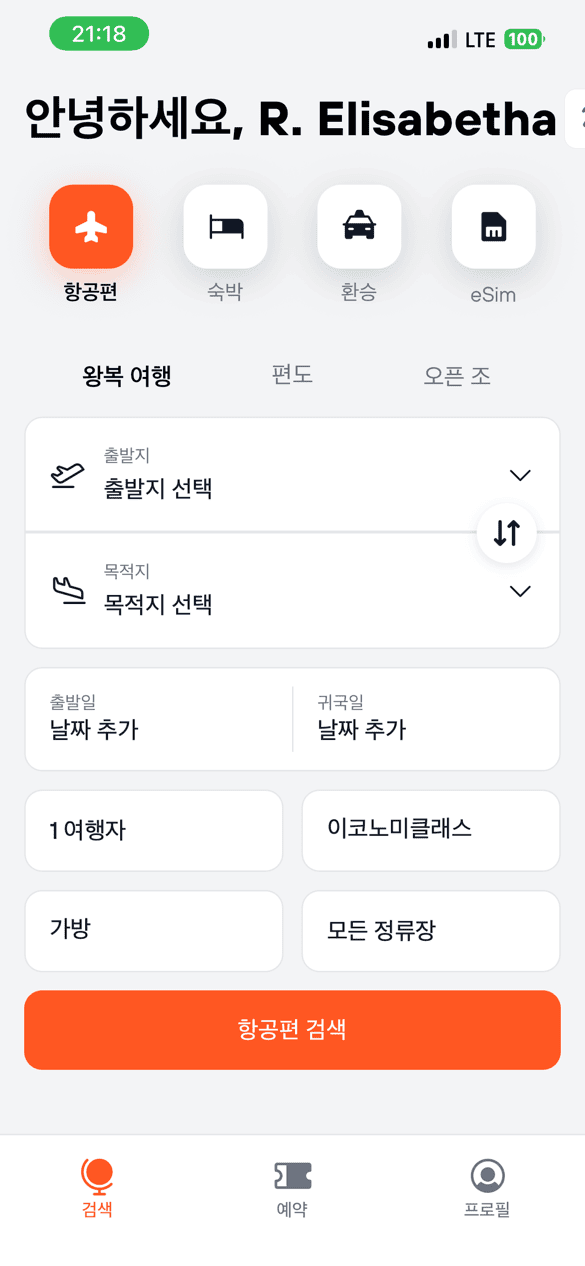Open the 이코노미클래스 cabin class selector
The width and height of the screenshot is (585, 1266).
[x=430, y=831]
